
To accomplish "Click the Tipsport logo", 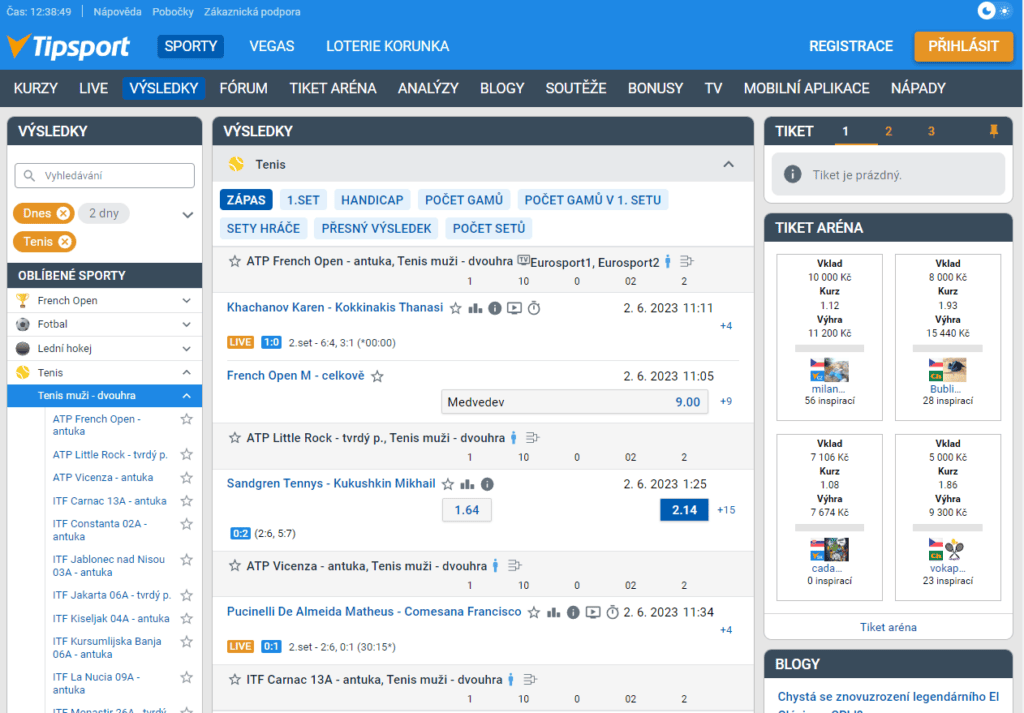I will 68,46.
